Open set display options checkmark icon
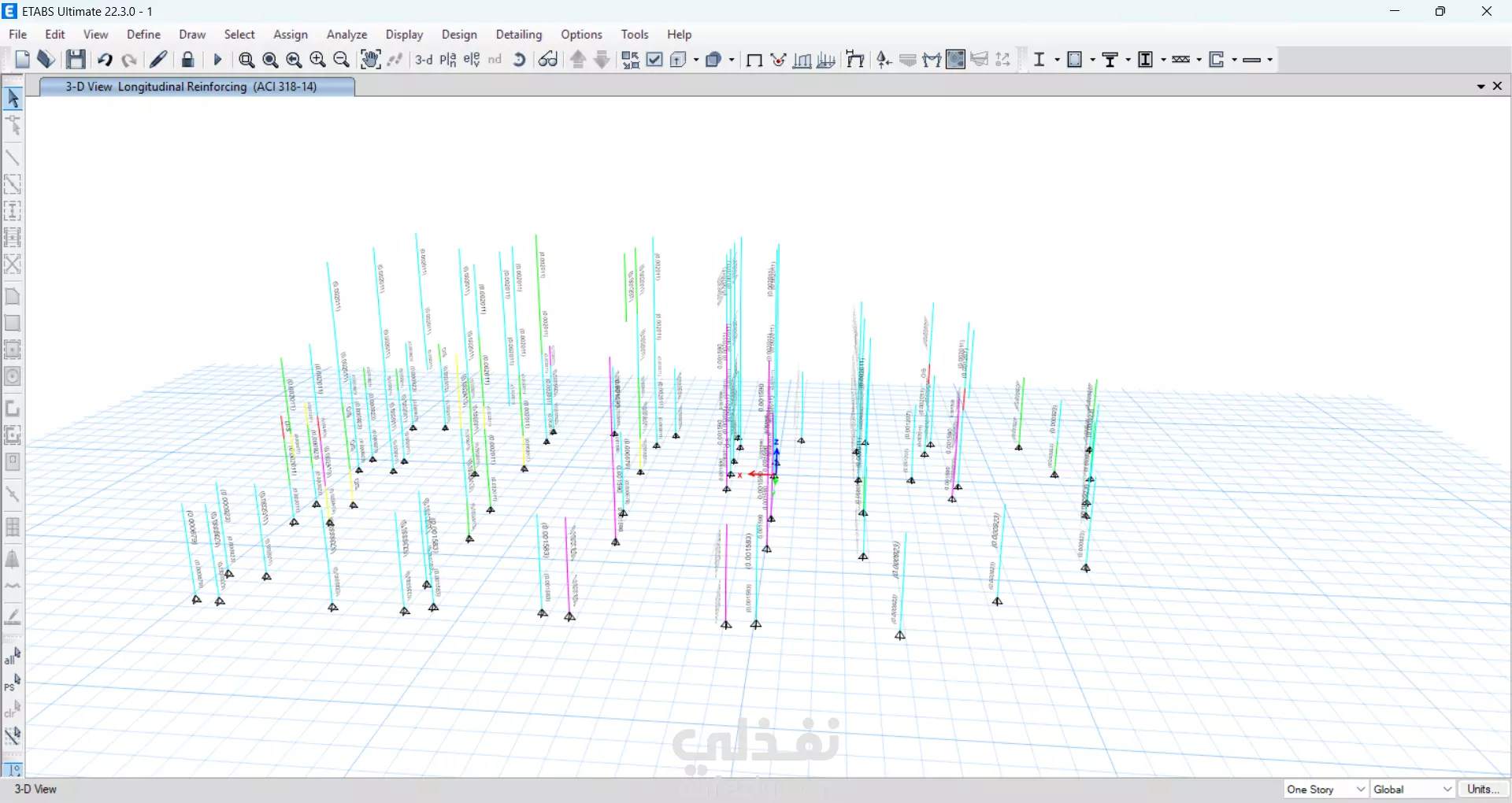The image size is (1512, 803). pyautogui.click(x=654, y=60)
